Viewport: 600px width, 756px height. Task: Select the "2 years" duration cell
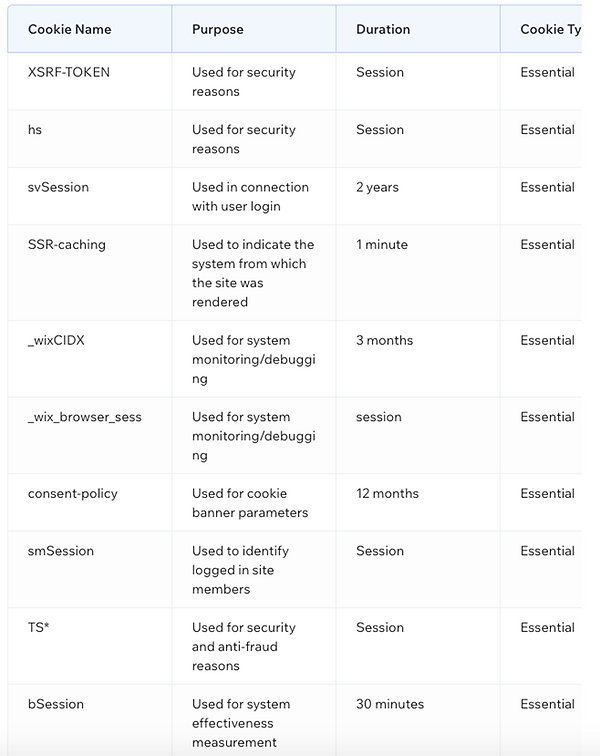click(377, 187)
